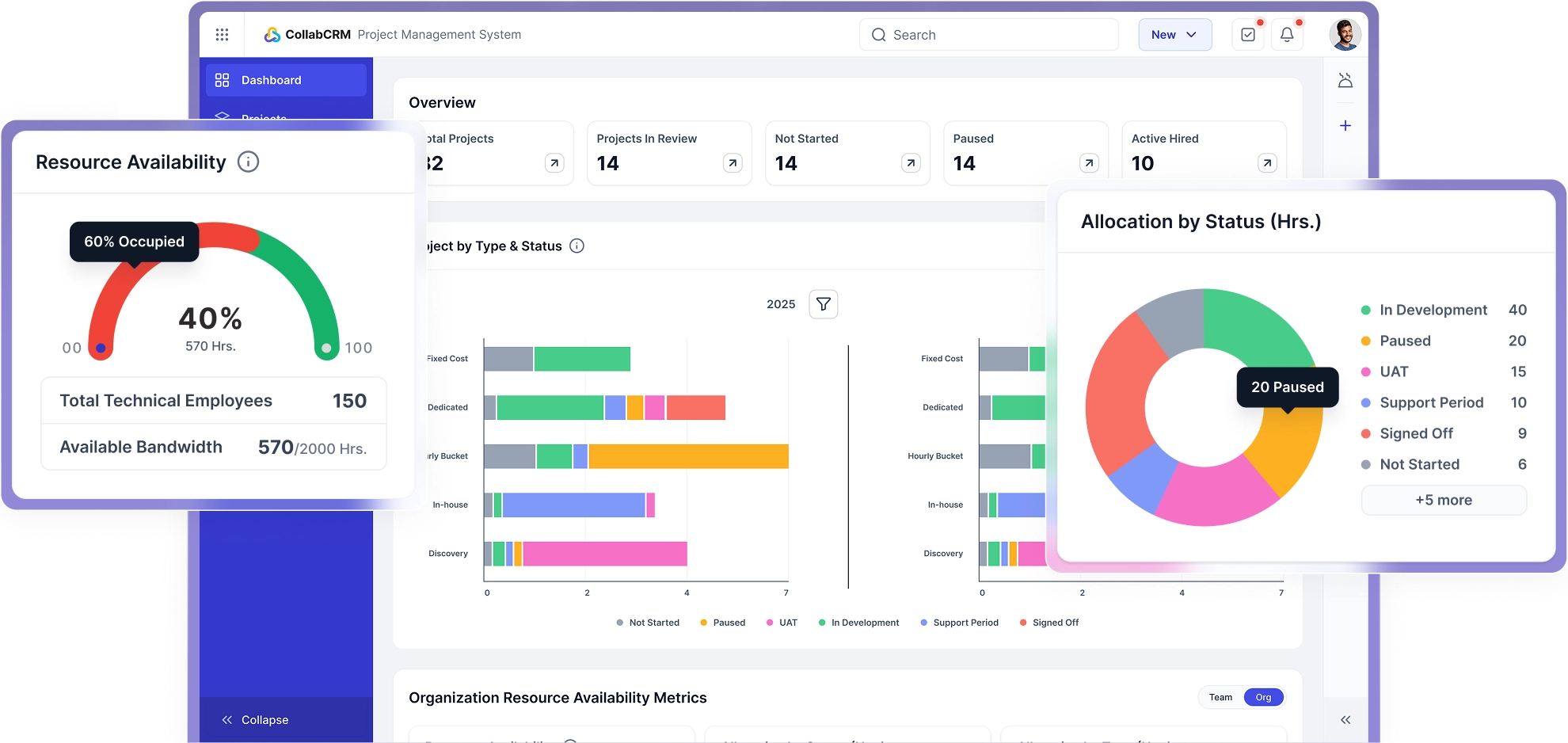Click the Active Hired expand arrow icon
Image resolution: width=1568 pixels, height=743 pixels.
[x=1267, y=163]
